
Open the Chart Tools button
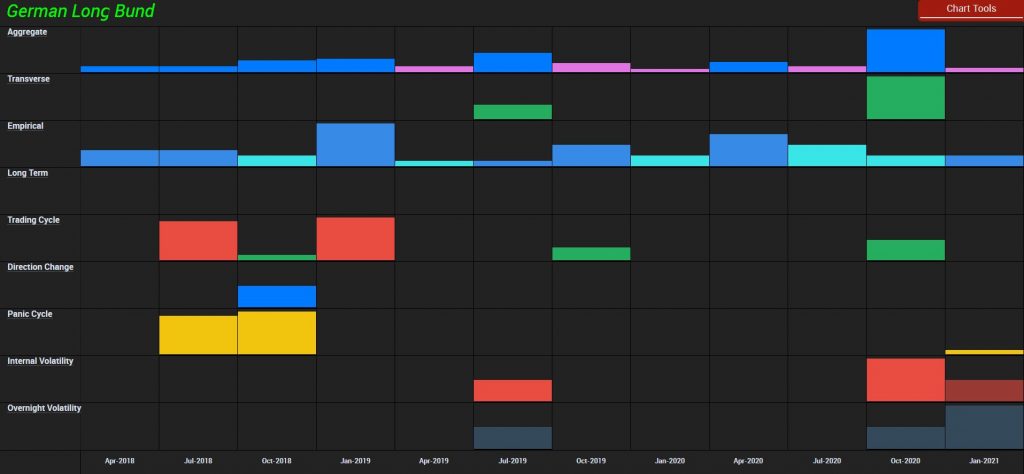(x=970, y=9)
